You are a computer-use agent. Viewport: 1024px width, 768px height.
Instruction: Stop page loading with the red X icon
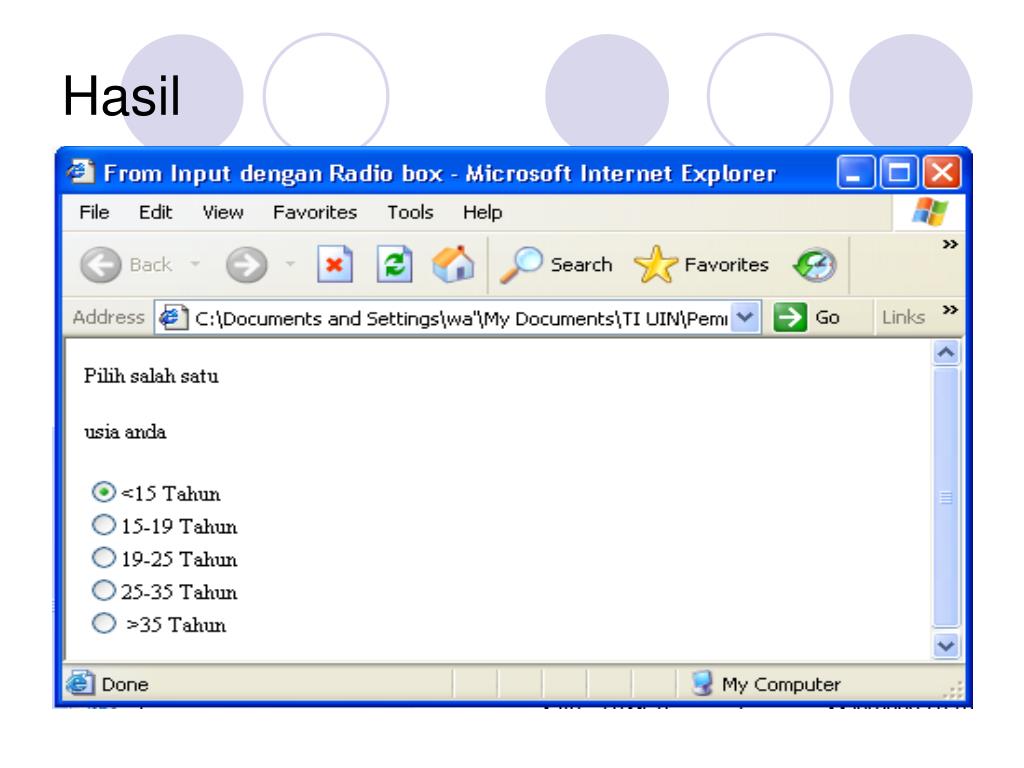point(334,264)
